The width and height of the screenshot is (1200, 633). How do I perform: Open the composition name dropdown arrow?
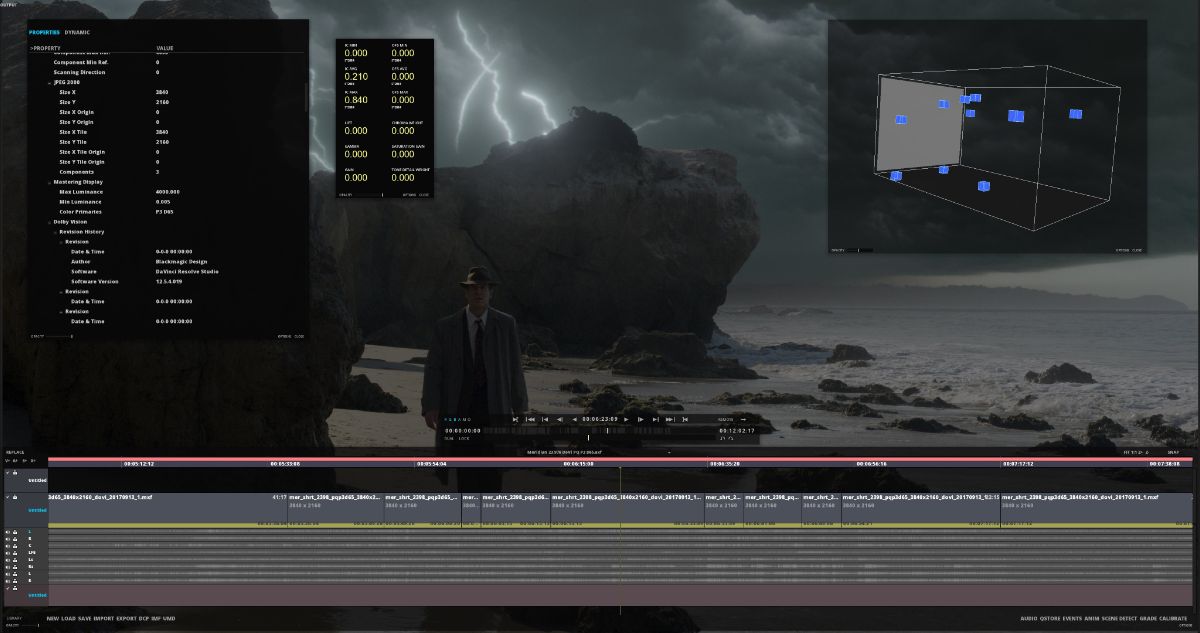[x=669, y=453]
